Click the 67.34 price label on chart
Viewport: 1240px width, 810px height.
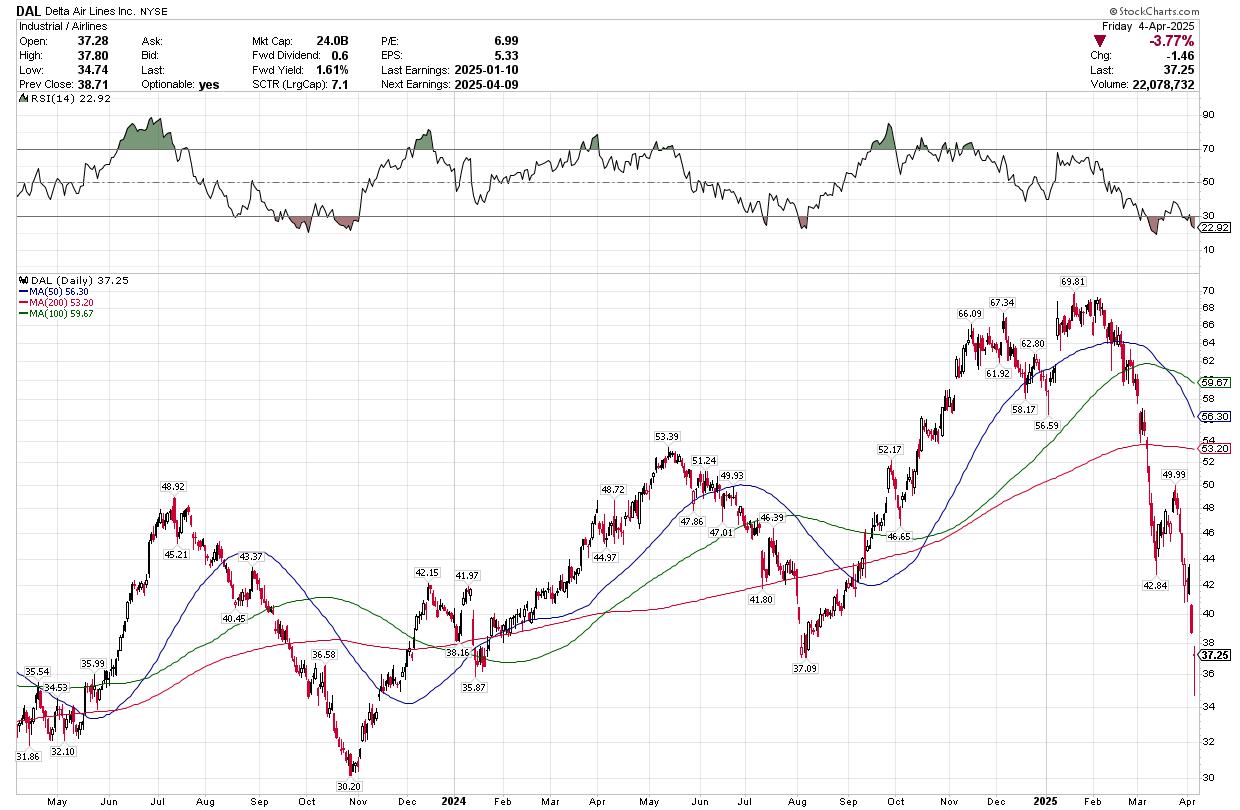(1002, 302)
